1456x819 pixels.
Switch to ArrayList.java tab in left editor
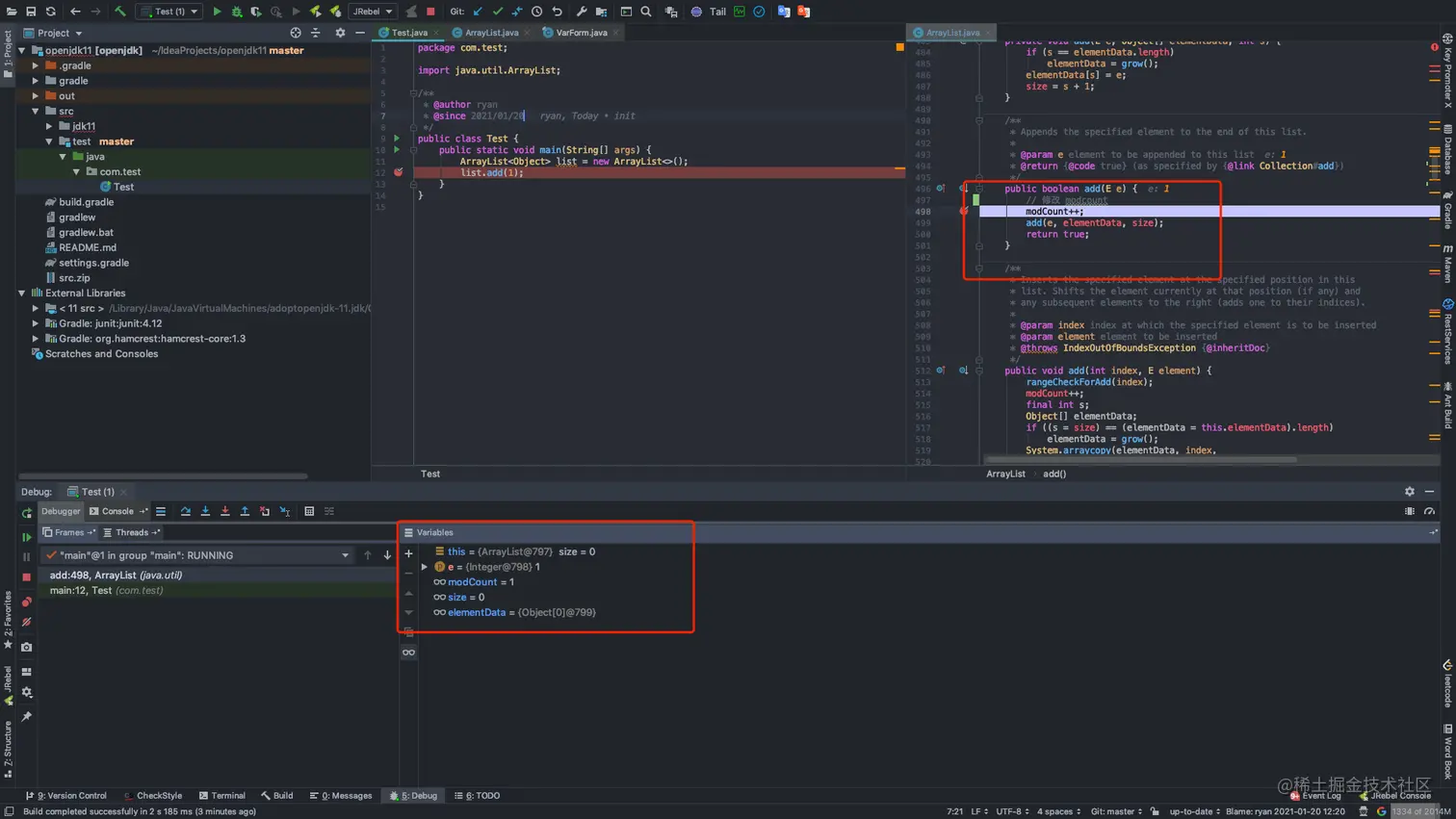491,33
